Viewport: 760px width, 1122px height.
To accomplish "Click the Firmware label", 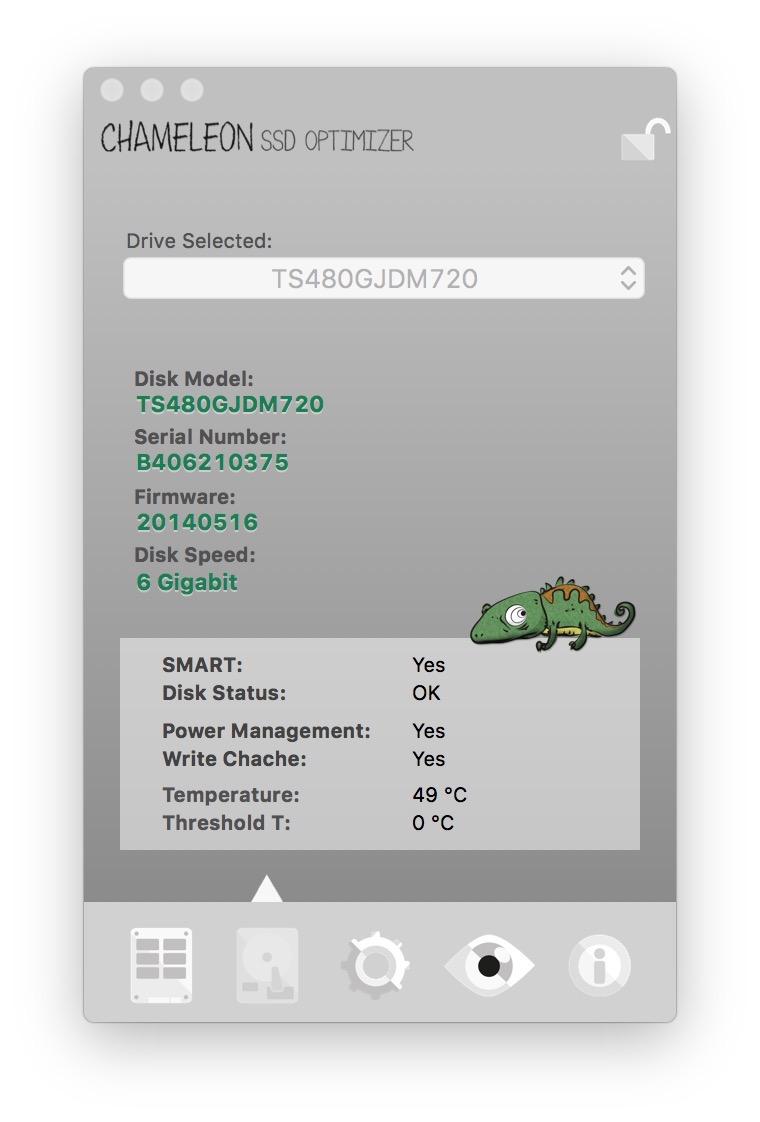I will click(185, 497).
